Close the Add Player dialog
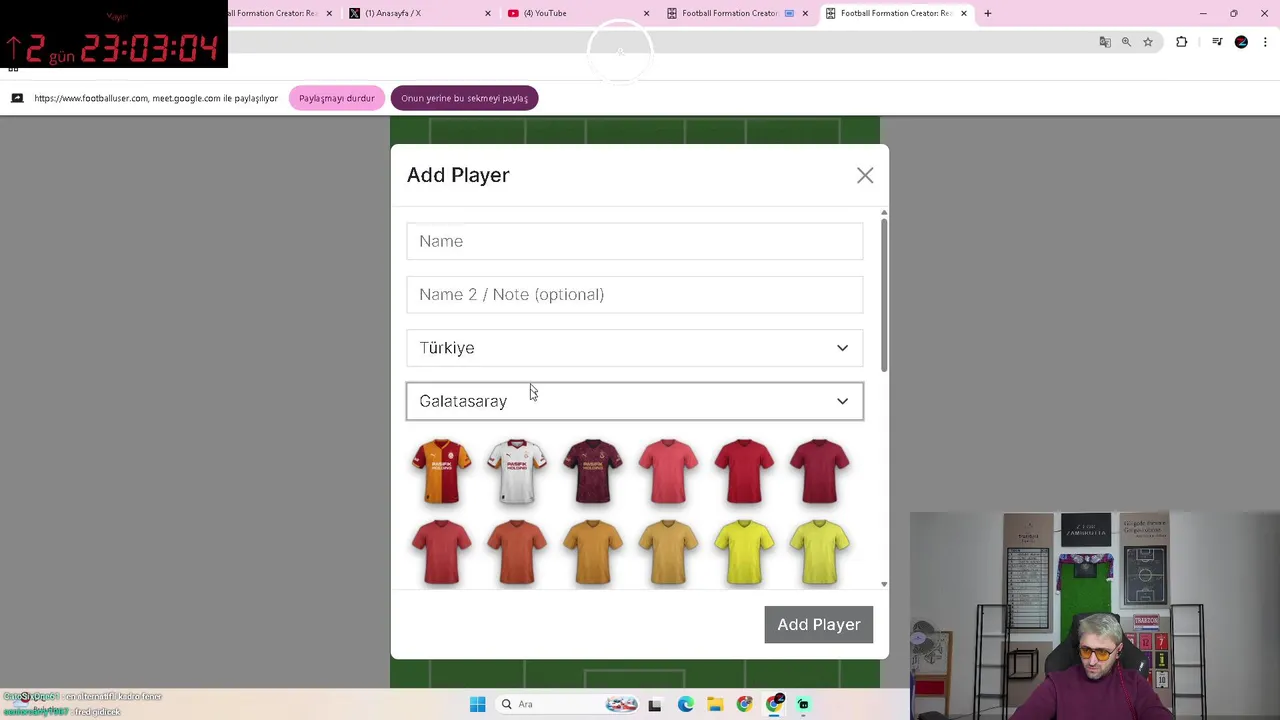The height and width of the screenshot is (720, 1280). point(865,175)
